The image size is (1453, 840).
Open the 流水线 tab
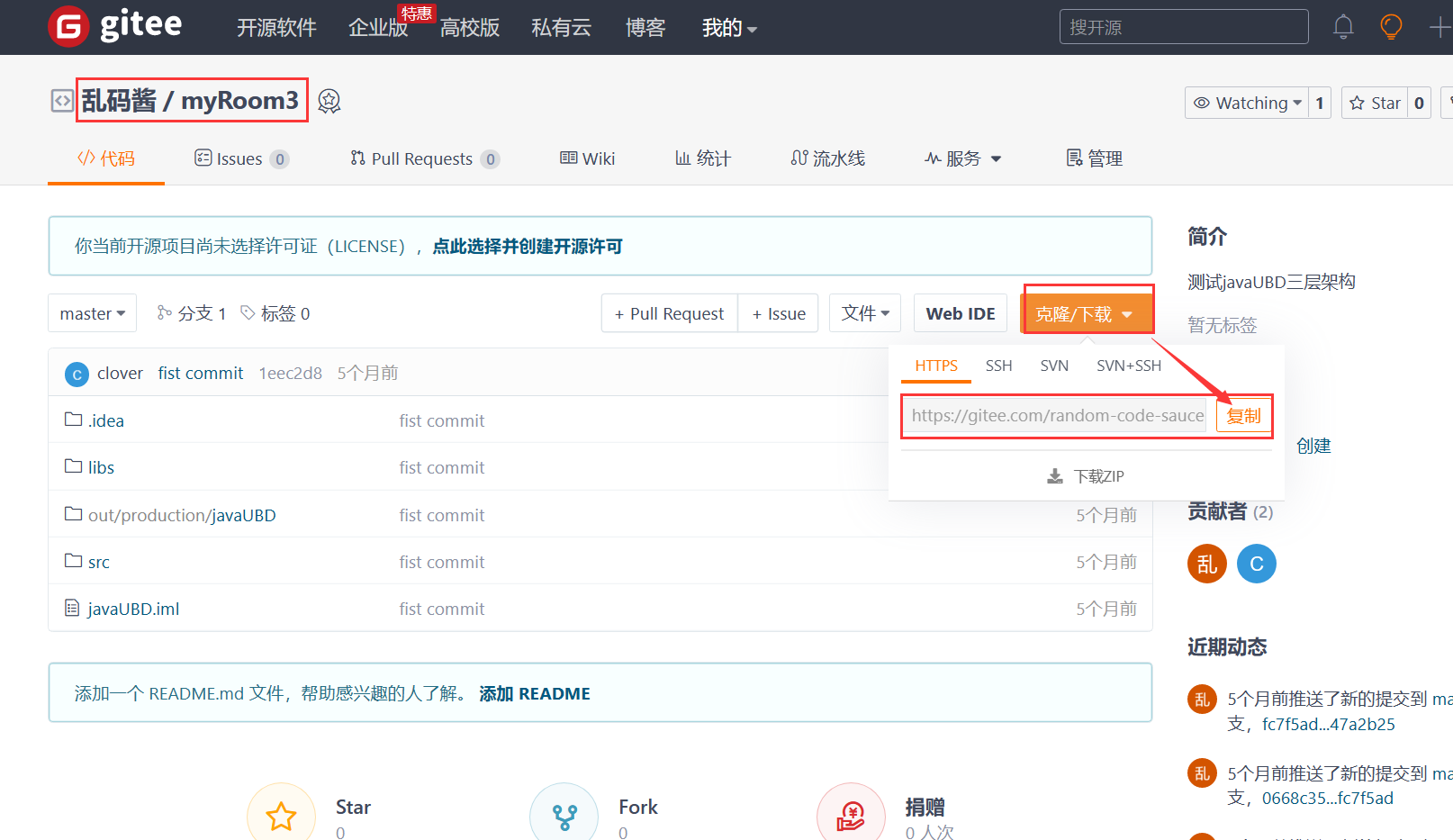(828, 158)
